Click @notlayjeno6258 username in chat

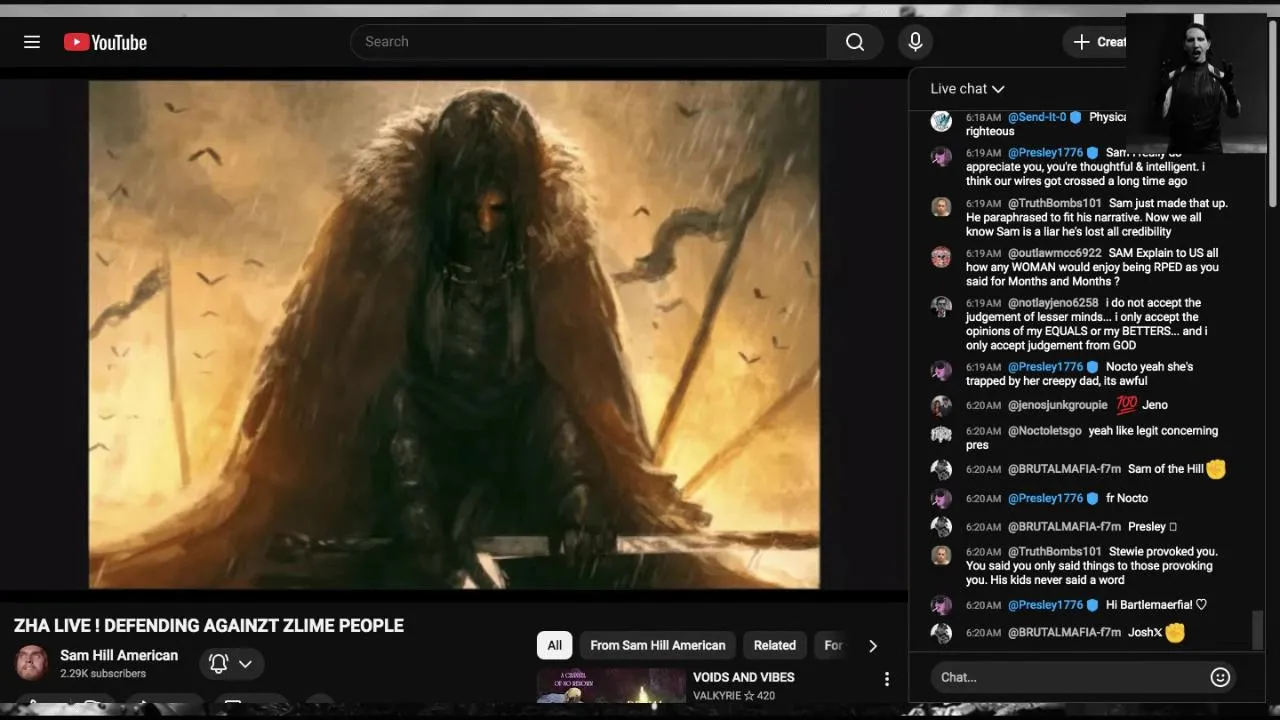click(x=1053, y=303)
